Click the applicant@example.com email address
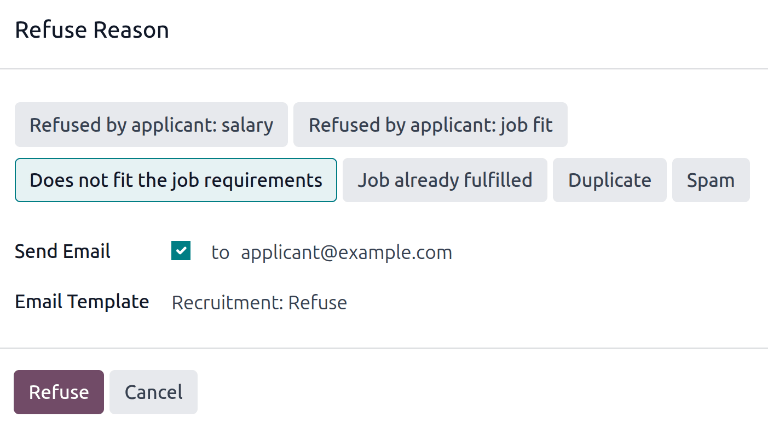This screenshot has width=768, height=429. coord(346,252)
